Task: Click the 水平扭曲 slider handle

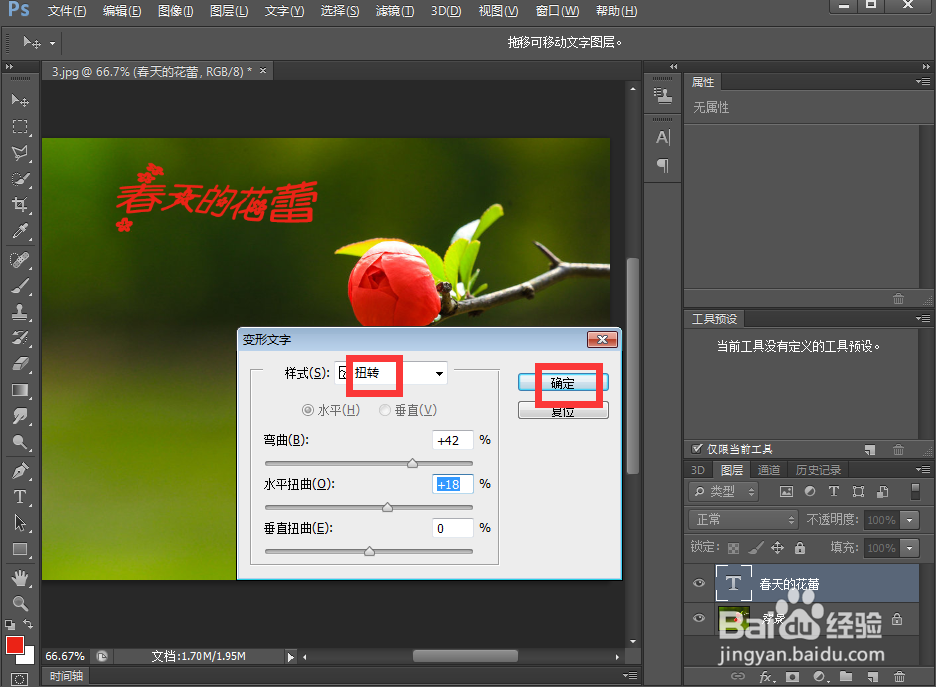Action: click(x=387, y=507)
